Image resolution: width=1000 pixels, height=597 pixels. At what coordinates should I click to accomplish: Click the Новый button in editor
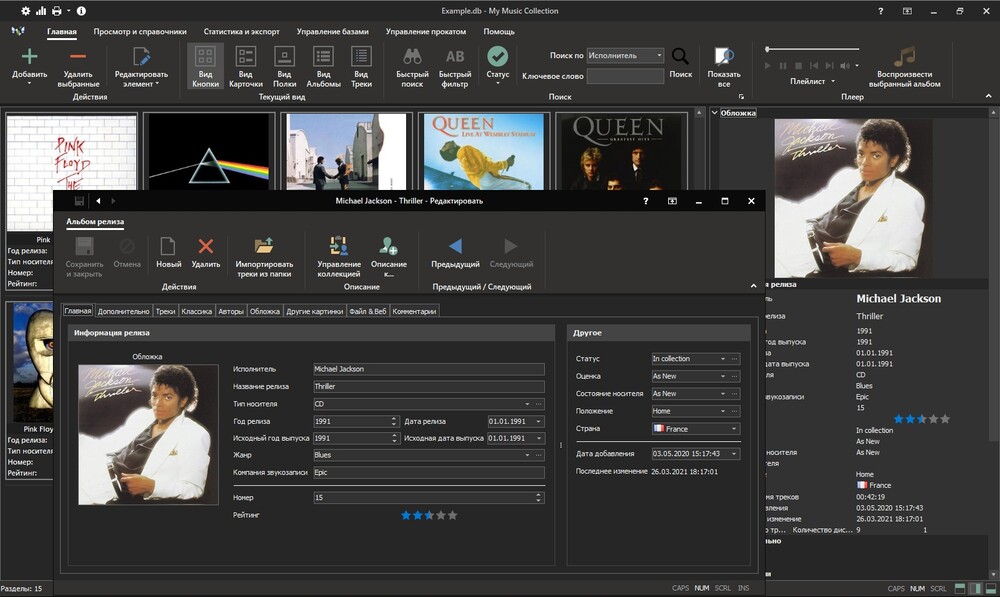168,246
